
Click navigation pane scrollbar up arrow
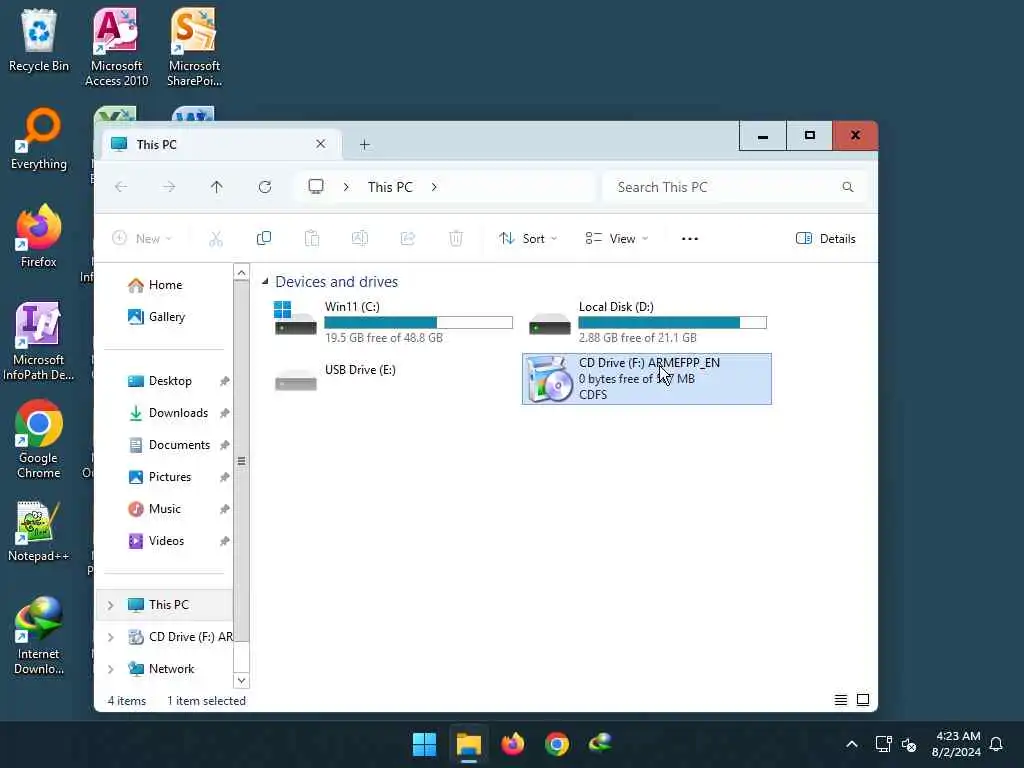[241, 272]
